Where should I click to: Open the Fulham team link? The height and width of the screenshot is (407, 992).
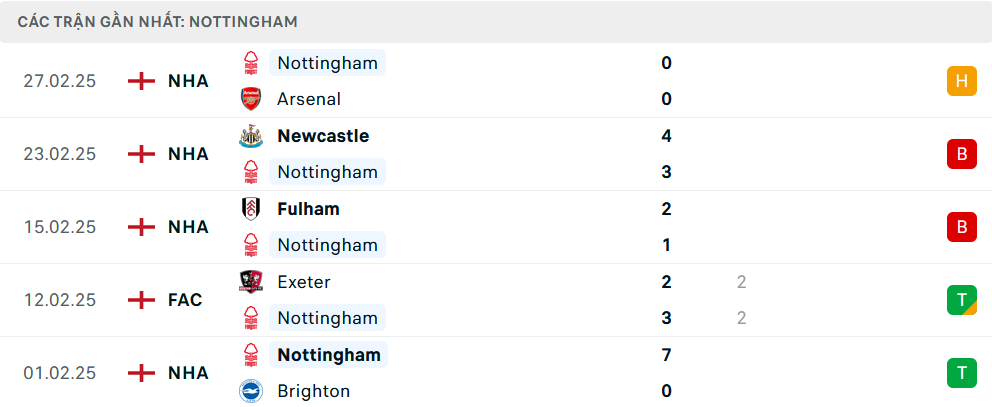(308, 209)
